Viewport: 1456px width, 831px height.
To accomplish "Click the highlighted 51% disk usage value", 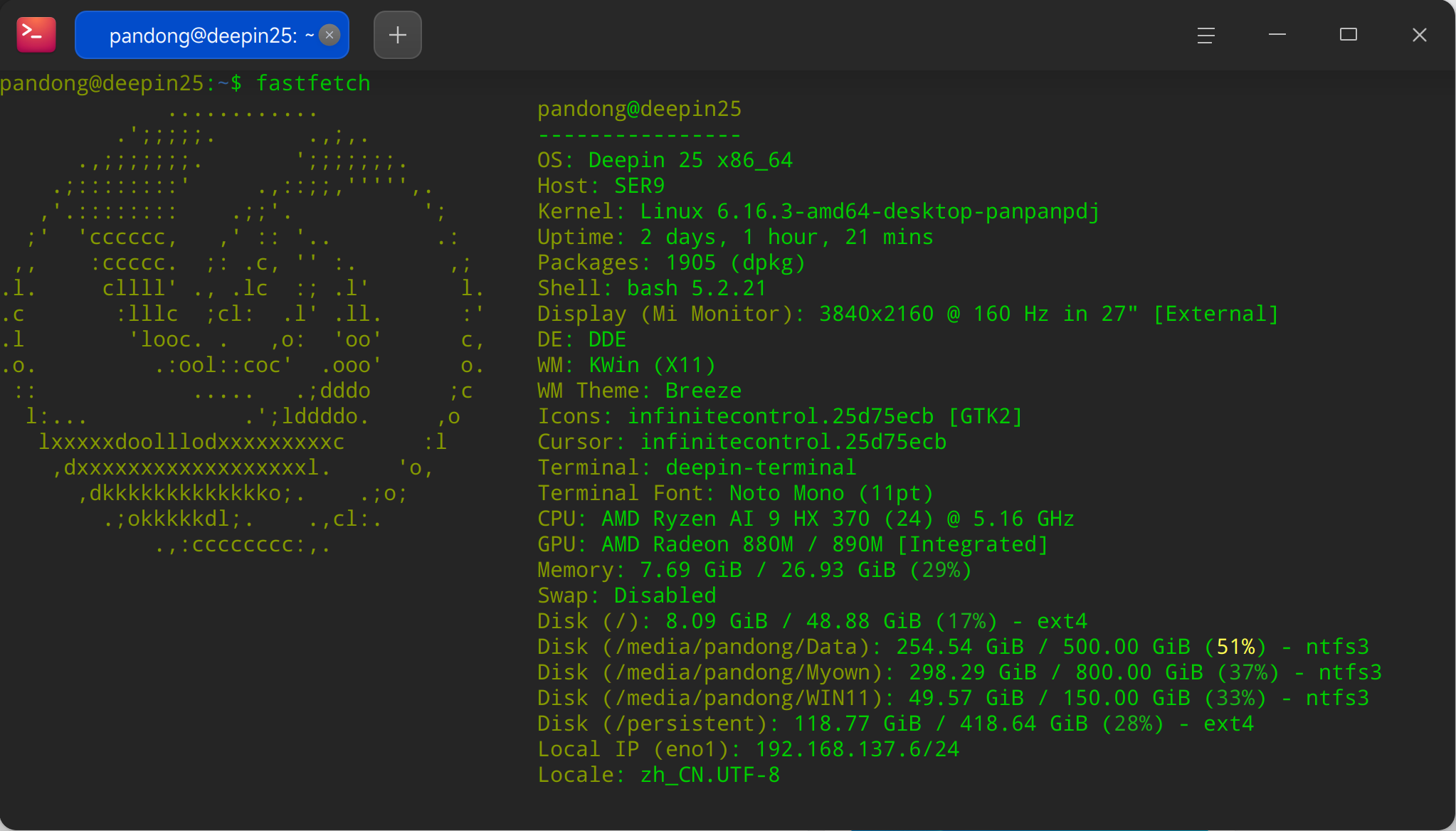I will pyautogui.click(x=1235, y=647).
